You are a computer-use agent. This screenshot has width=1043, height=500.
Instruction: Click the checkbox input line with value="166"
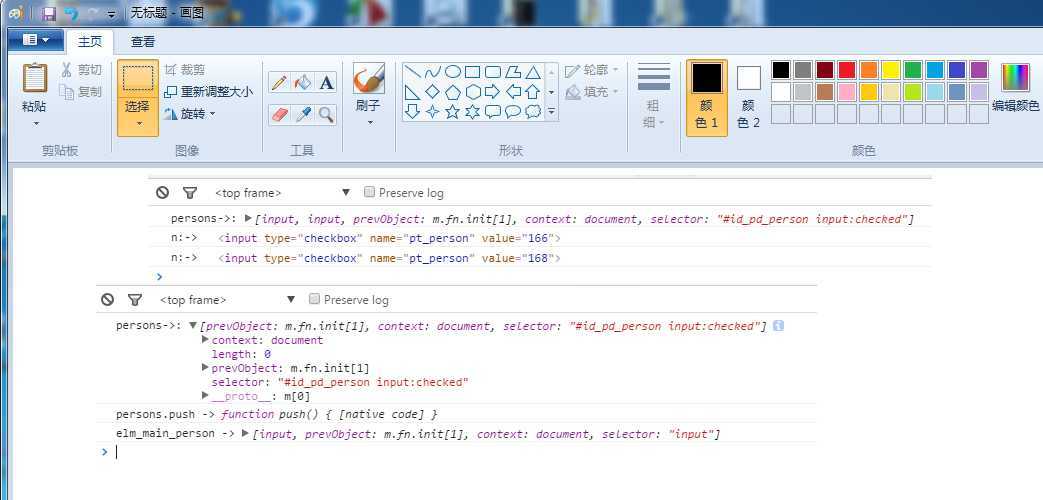pos(389,238)
